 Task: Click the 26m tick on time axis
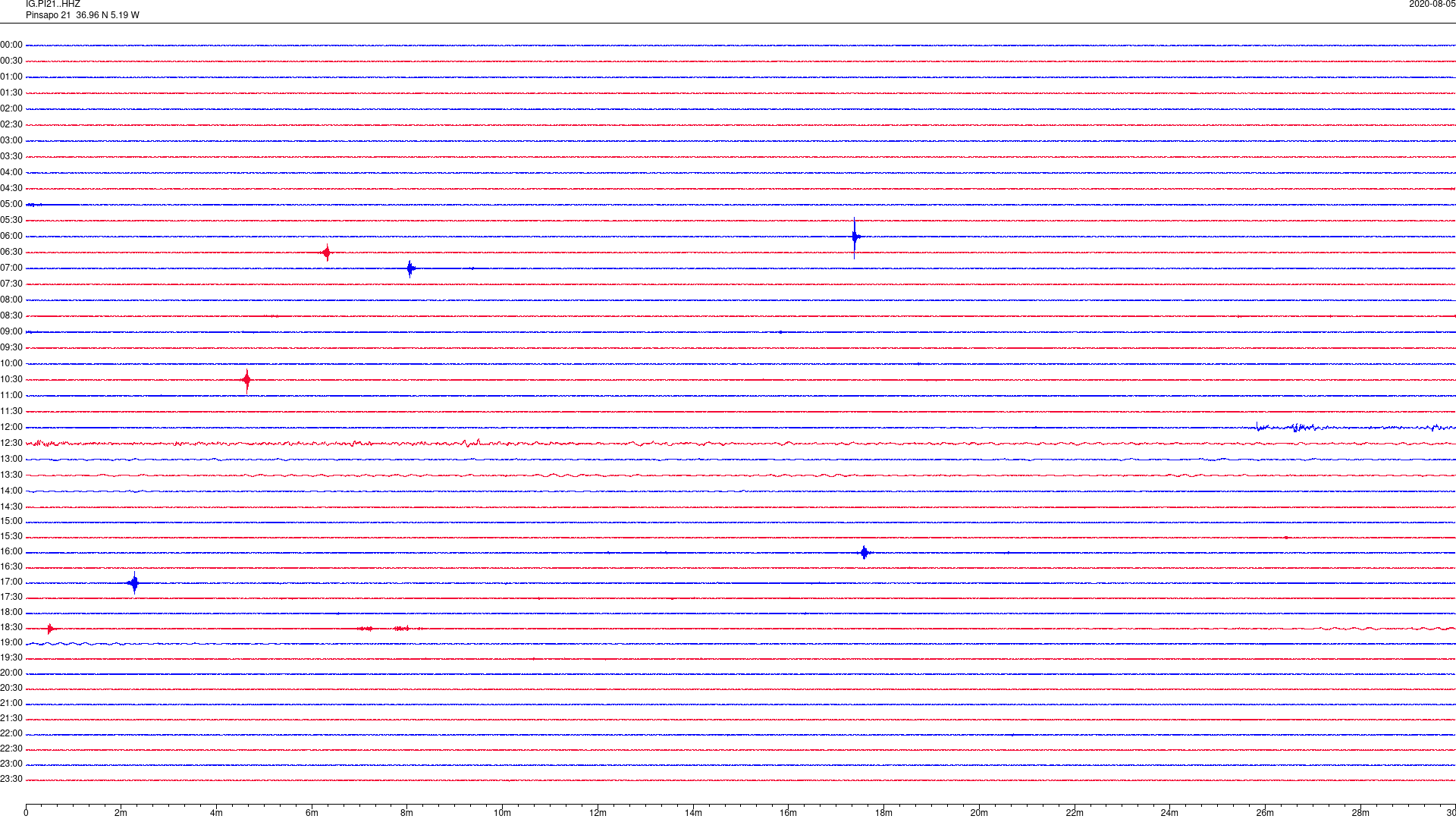[x=1265, y=812]
